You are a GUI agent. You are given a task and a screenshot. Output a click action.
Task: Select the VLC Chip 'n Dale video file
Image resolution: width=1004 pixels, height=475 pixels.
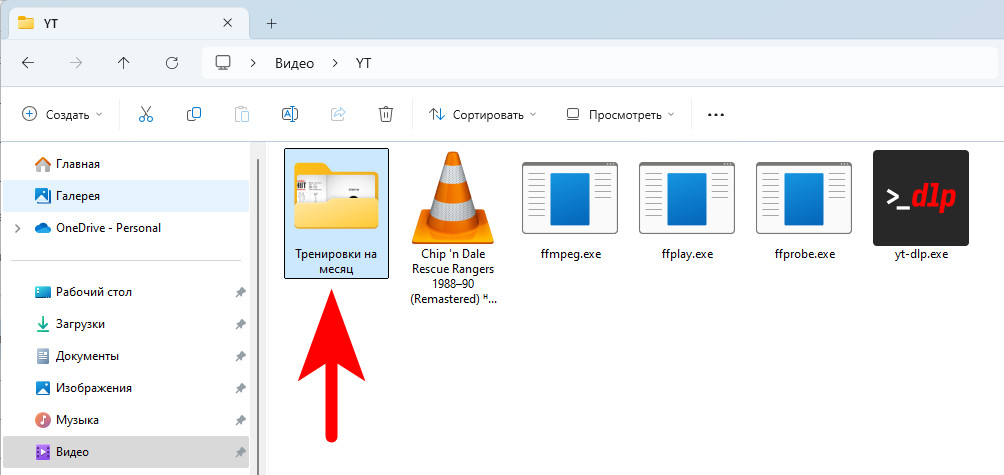point(452,200)
